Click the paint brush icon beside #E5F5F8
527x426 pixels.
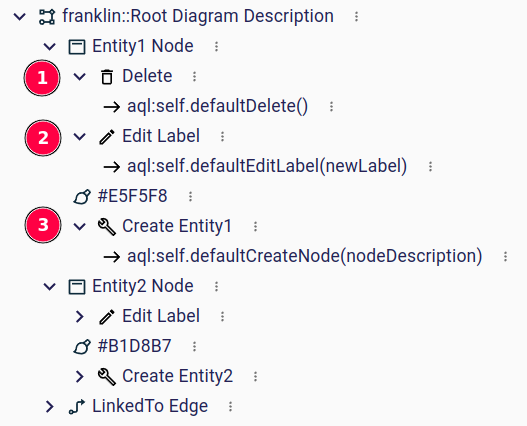coord(82,197)
